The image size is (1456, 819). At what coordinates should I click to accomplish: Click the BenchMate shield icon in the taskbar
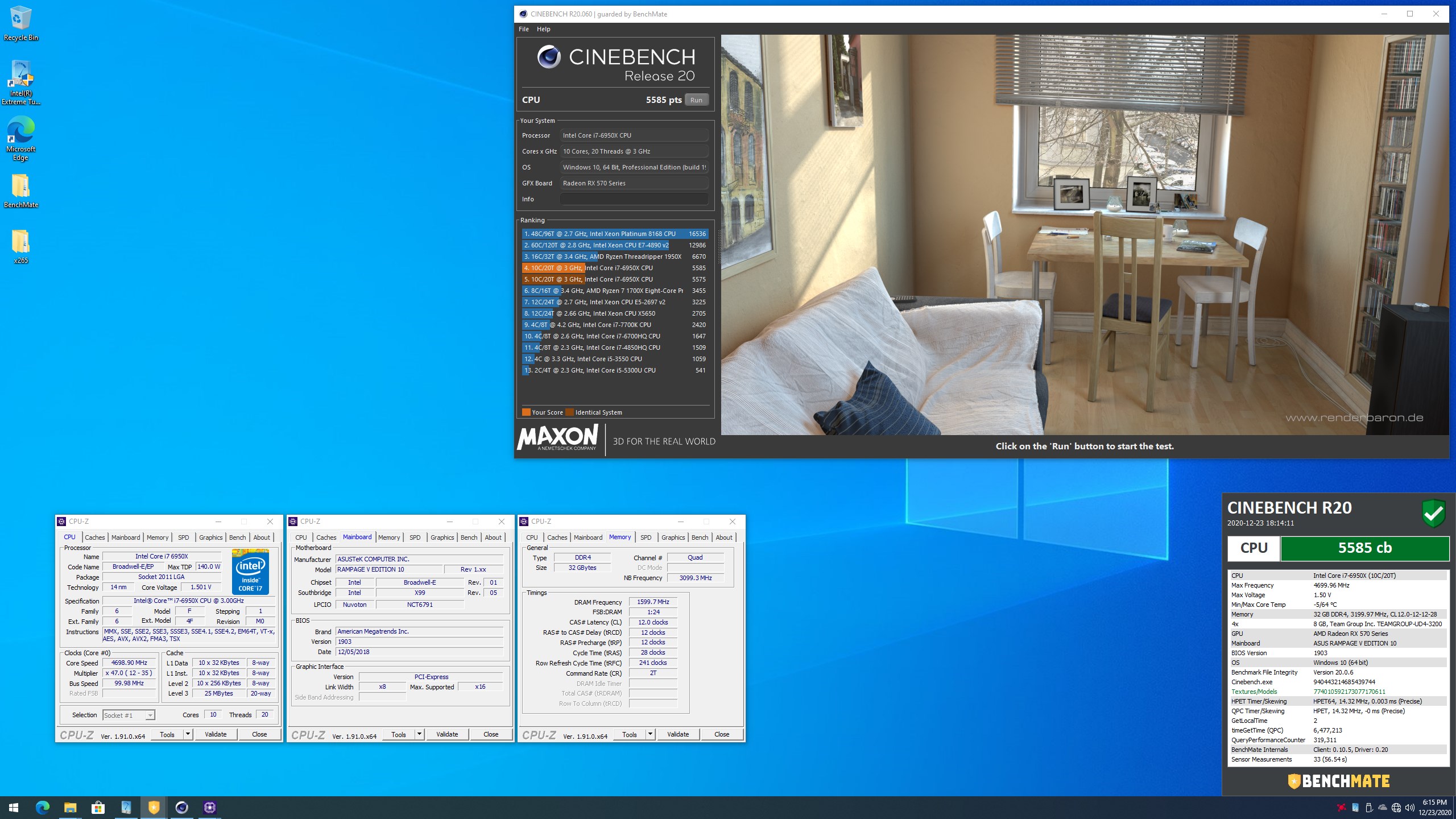tap(154, 807)
